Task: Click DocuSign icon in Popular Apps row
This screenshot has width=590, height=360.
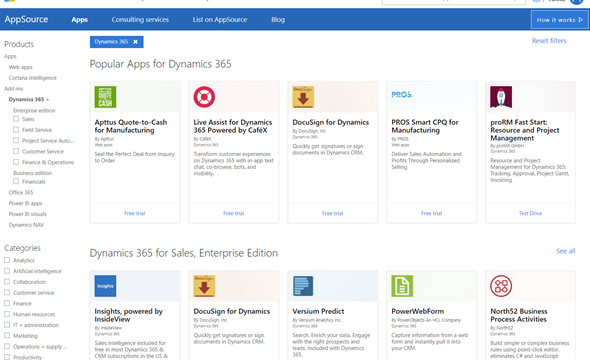Action: pyautogui.click(x=303, y=97)
